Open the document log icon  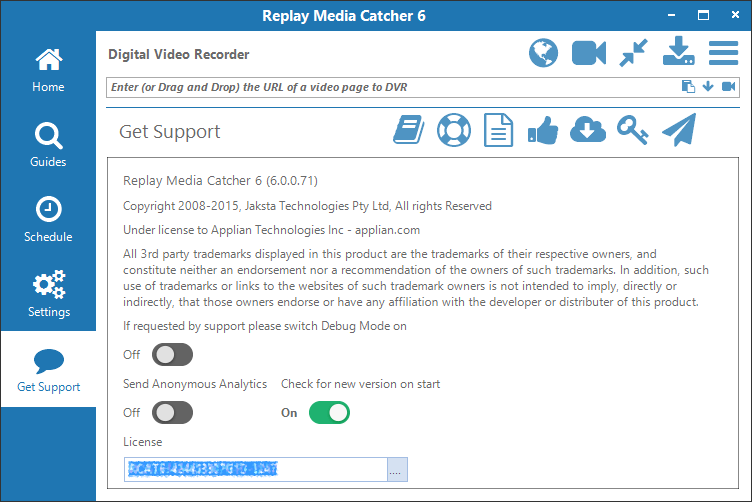click(x=498, y=130)
